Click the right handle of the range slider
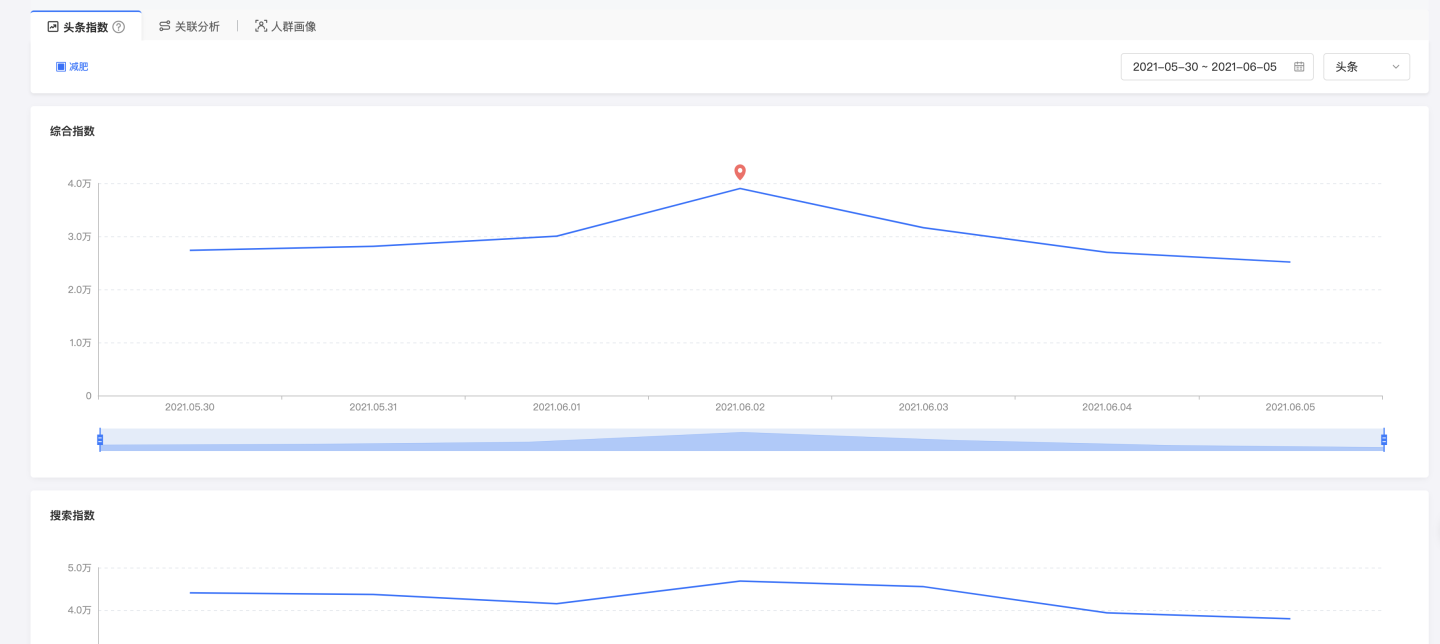The width and height of the screenshot is (1440, 644). coord(1384,440)
